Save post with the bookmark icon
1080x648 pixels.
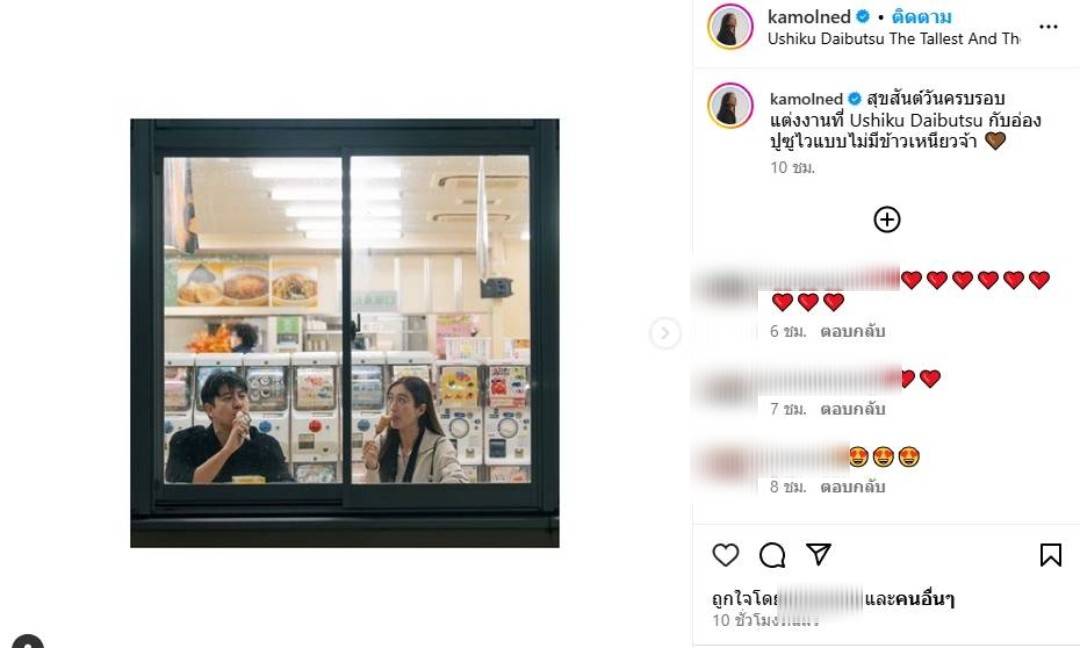tap(1050, 555)
